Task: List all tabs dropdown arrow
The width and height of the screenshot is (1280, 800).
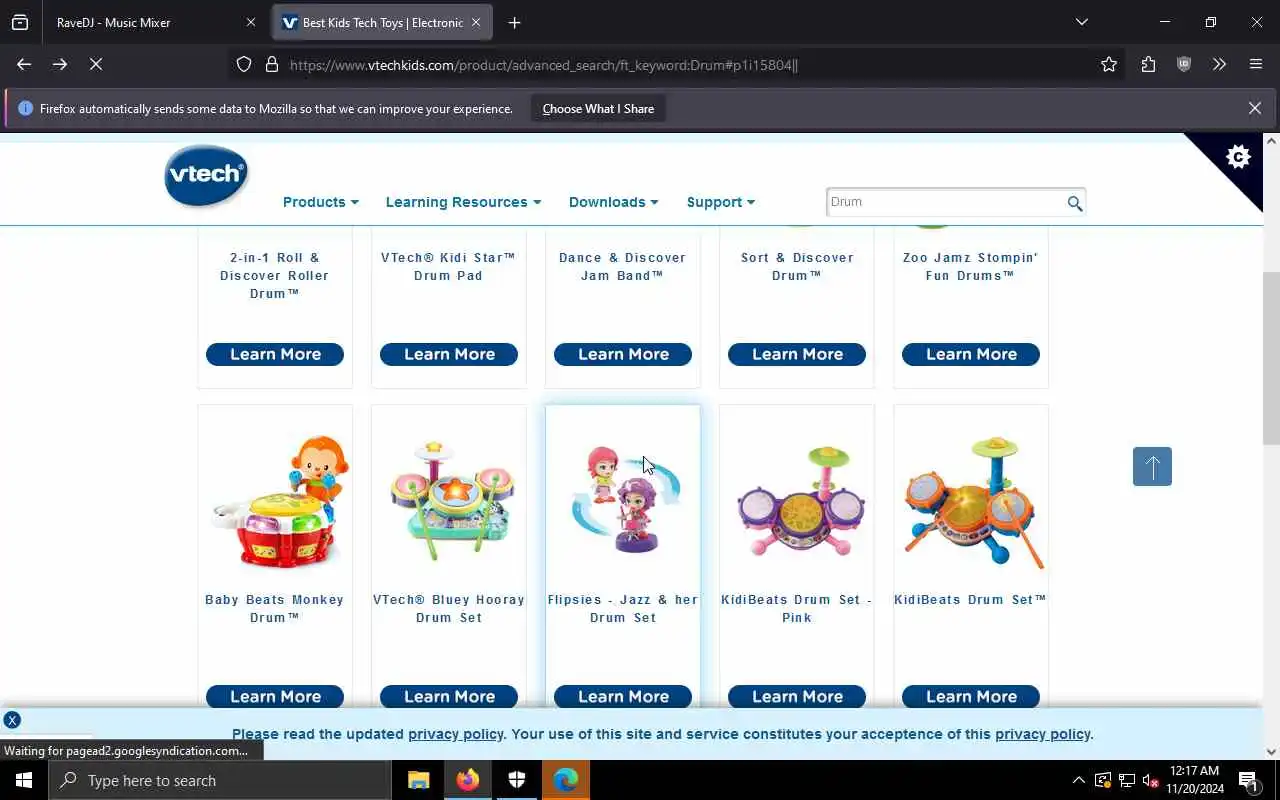Action: pyautogui.click(x=1081, y=22)
